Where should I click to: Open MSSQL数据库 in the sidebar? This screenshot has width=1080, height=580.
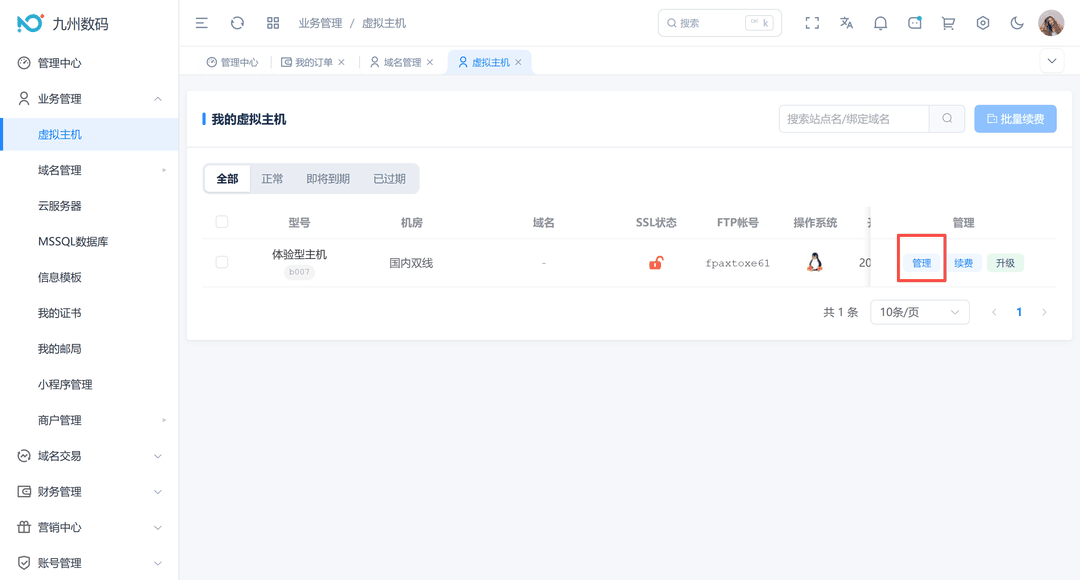click(90, 242)
